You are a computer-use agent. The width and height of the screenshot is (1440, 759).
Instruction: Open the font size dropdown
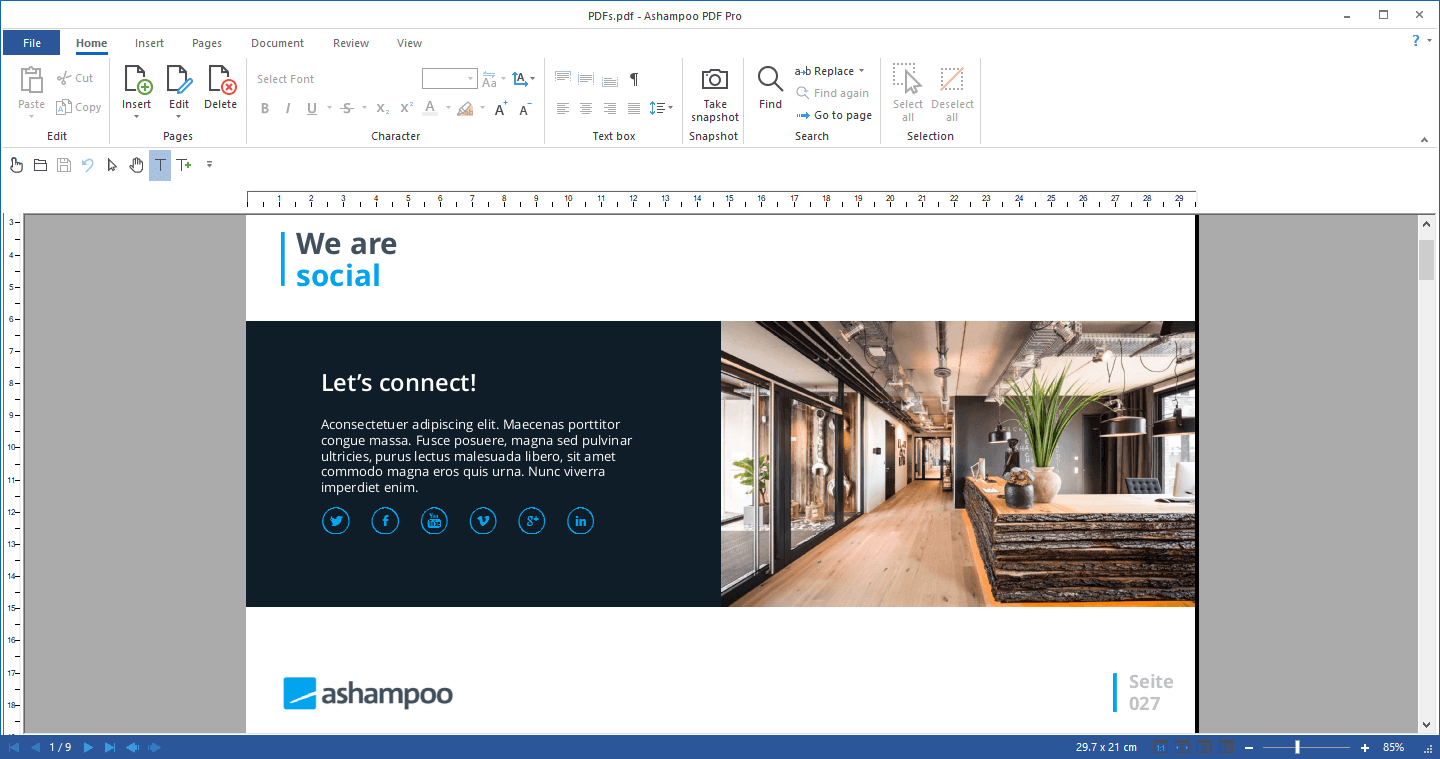[471, 78]
